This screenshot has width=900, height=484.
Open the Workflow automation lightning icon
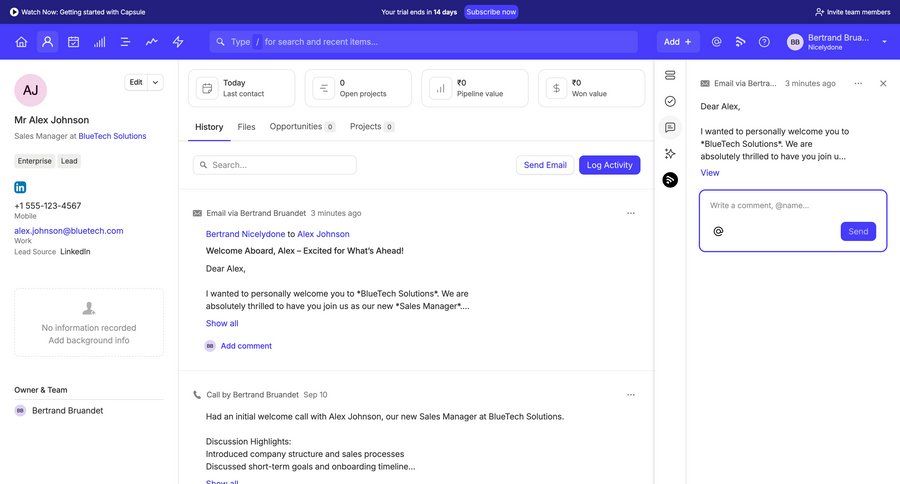pyautogui.click(x=178, y=42)
